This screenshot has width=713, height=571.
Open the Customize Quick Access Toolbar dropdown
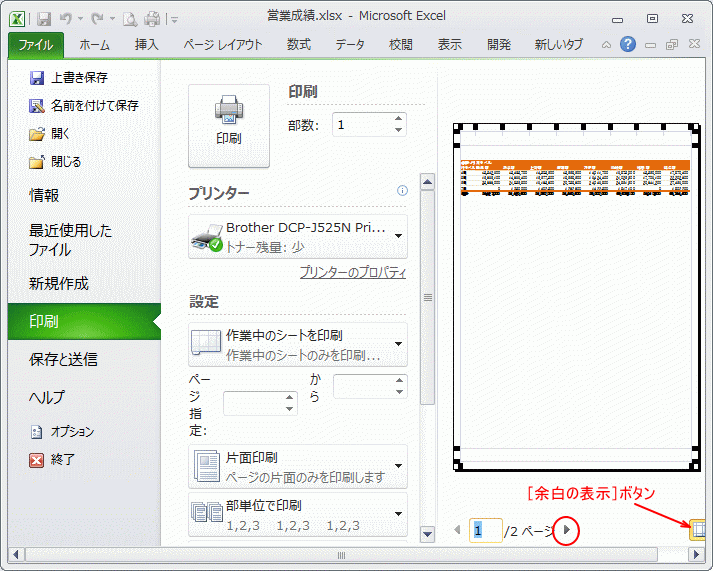[175, 19]
